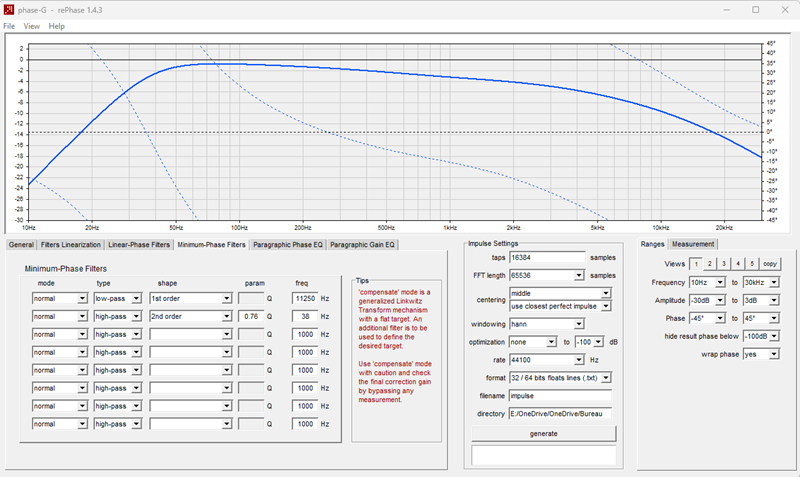The height and width of the screenshot is (477, 800).
Task: Open the Phase minimum dropdown showing -45°
Action: [707, 318]
